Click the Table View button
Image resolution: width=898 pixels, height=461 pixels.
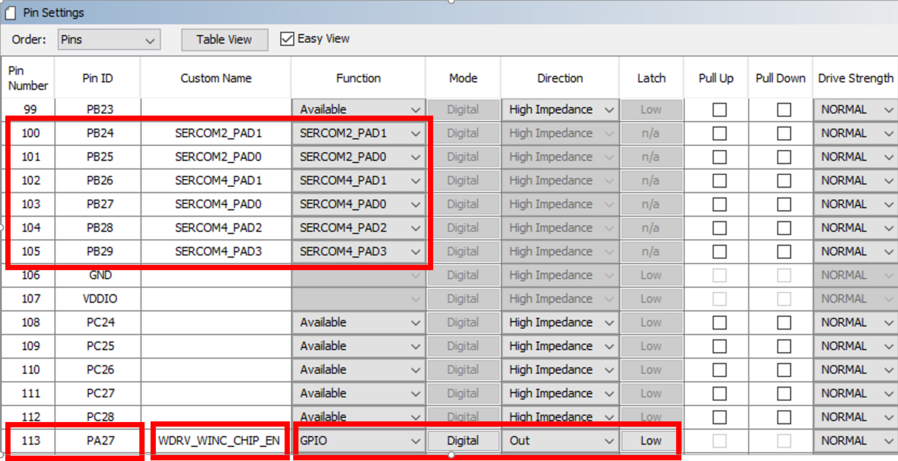coord(224,40)
